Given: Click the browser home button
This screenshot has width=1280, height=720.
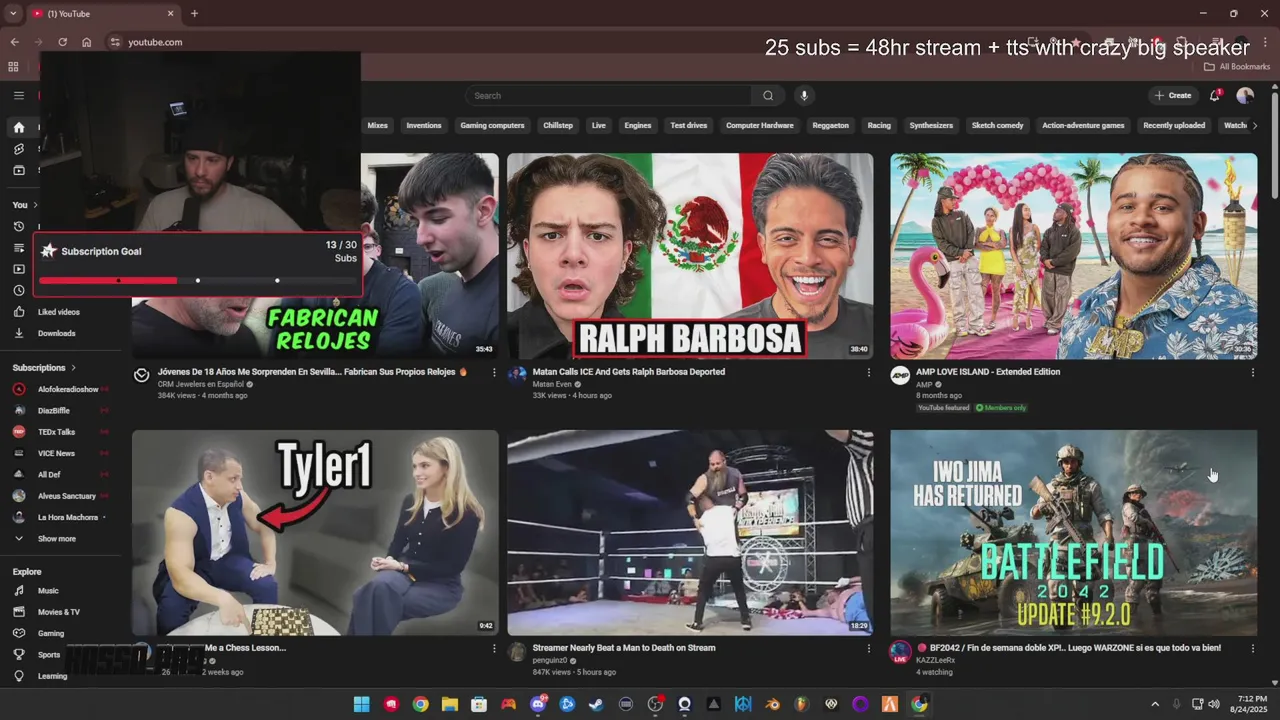Looking at the screenshot, I should tap(87, 42).
